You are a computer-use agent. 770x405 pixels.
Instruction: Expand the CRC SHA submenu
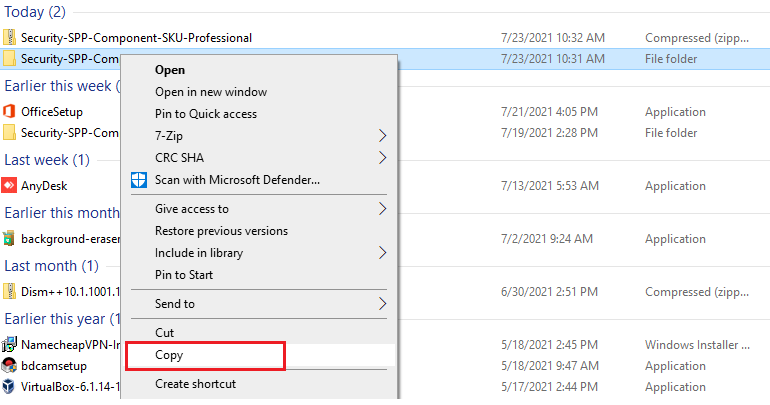(x=259, y=158)
